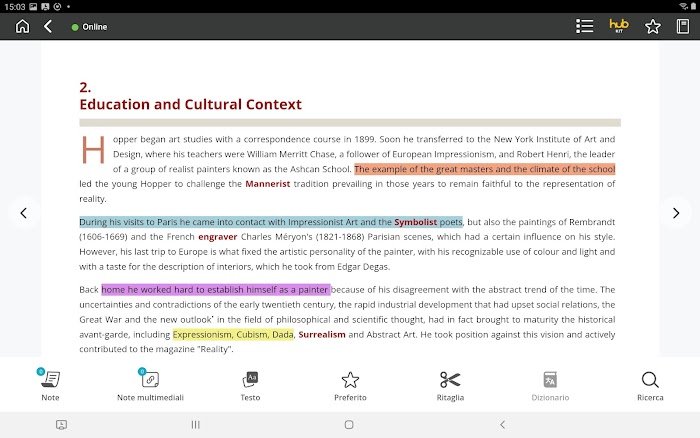
Task: Tap the Android back navigation button
Action: (503, 425)
